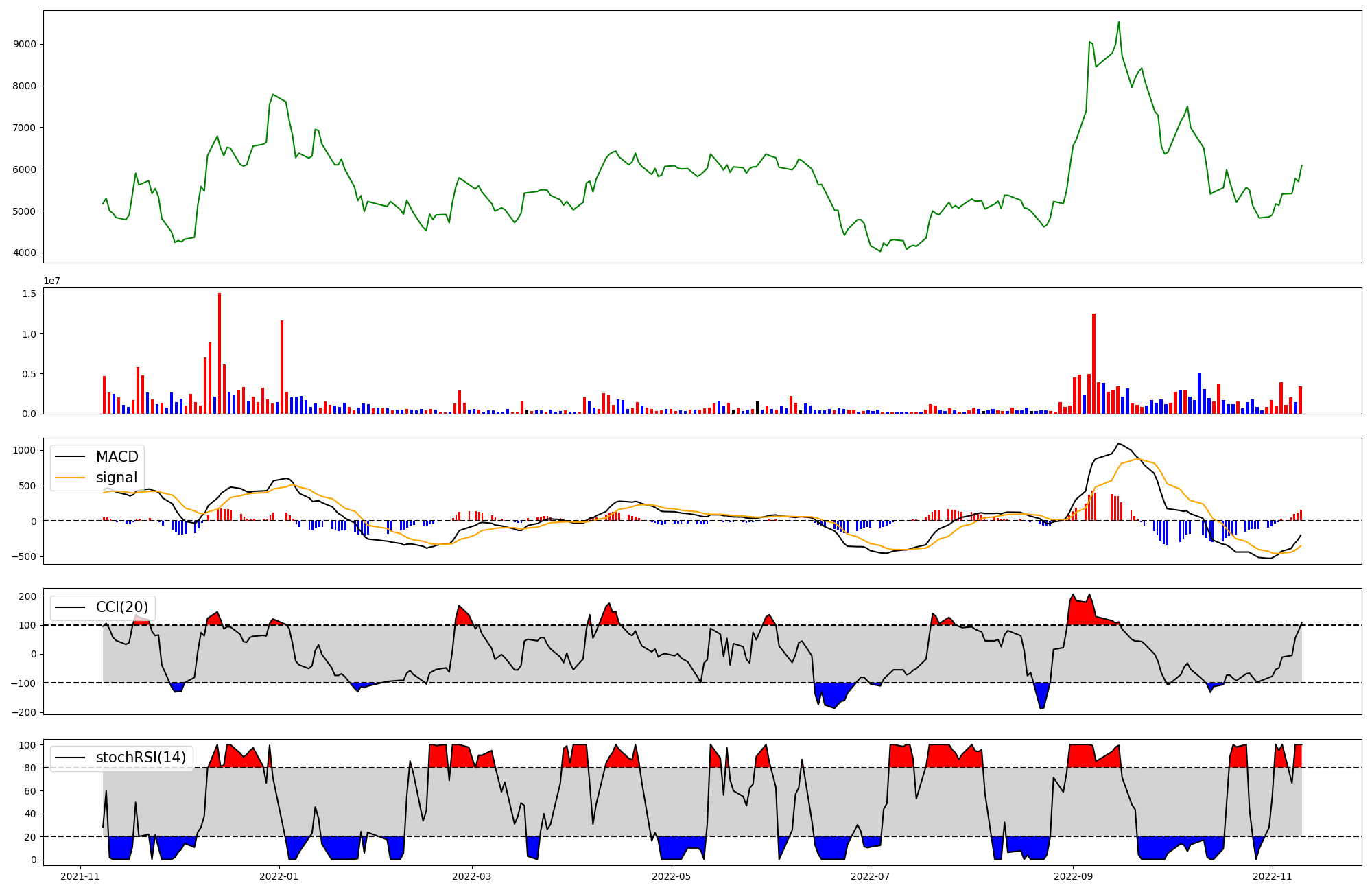Viewport: 1372px width, 892px height.
Task: Click the 2022-05 x-axis date label
Action: [671, 876]
